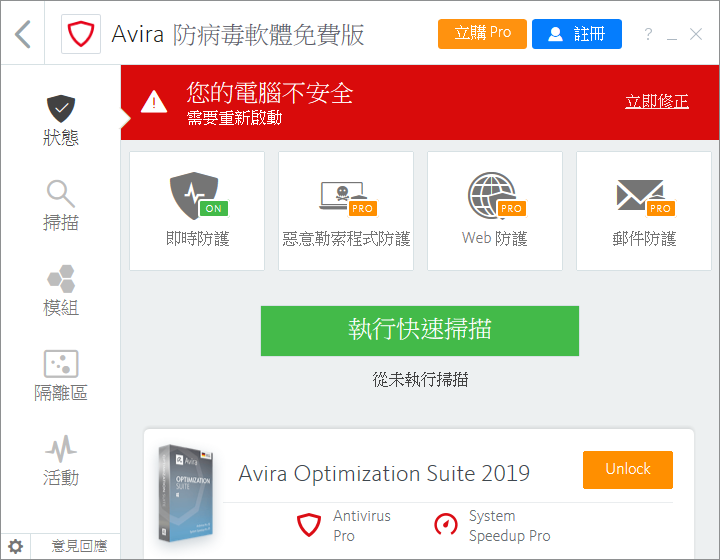Open the 意見回應 feedback link
The image size is (720, 560).
pyautogui.click(x=79, y=546)
